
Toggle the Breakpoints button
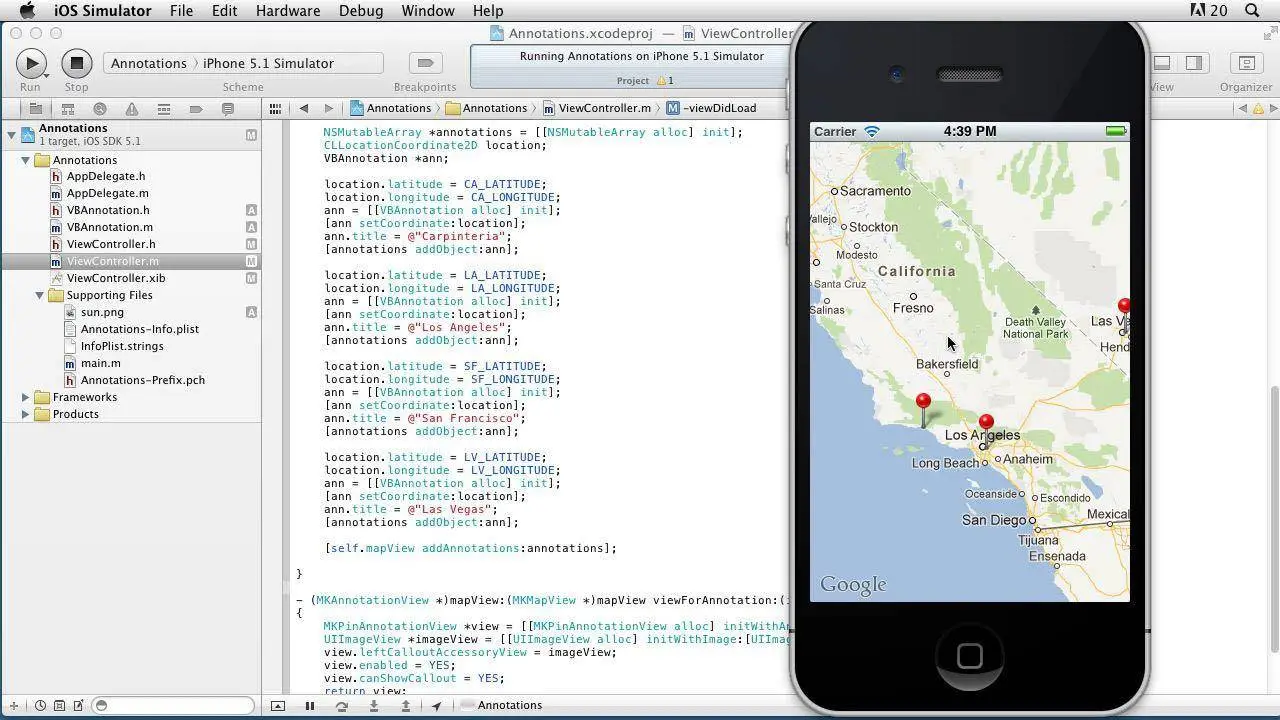[x=425, y=63]
